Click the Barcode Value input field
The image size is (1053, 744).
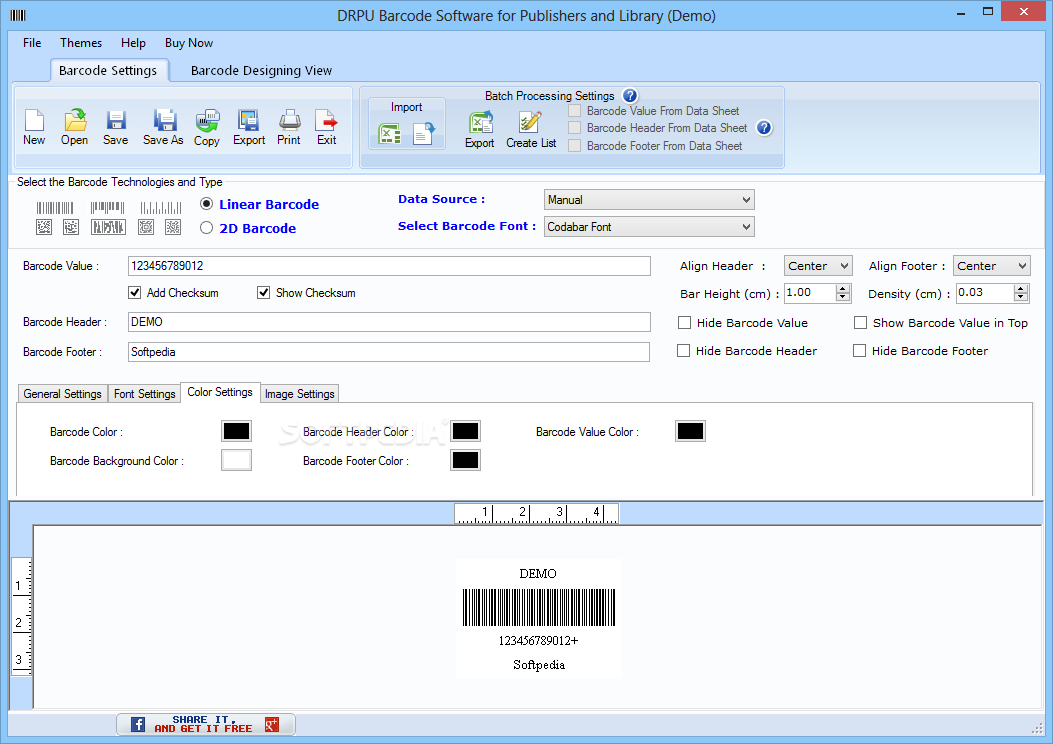click(389, 266)
